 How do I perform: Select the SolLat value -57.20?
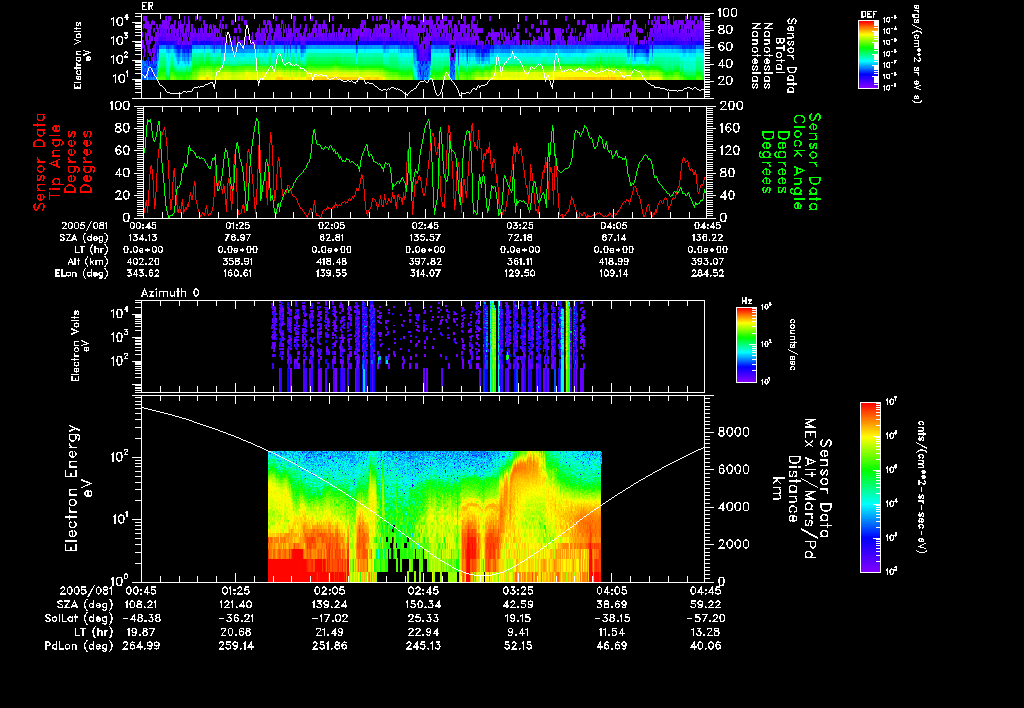705,619
